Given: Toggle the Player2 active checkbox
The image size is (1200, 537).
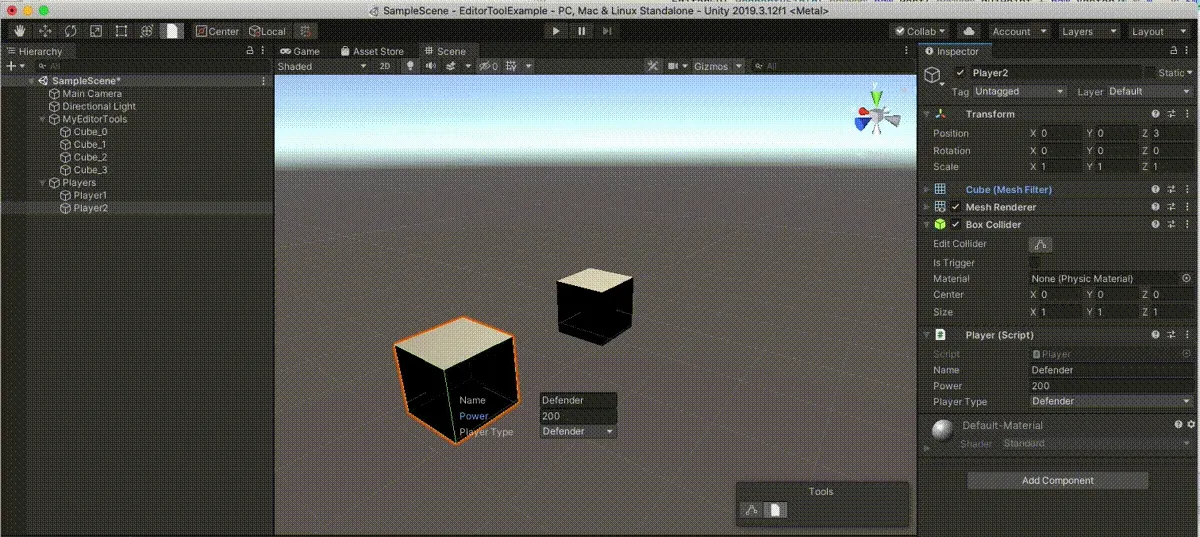Looking at the screenshot, I should 961,73.
